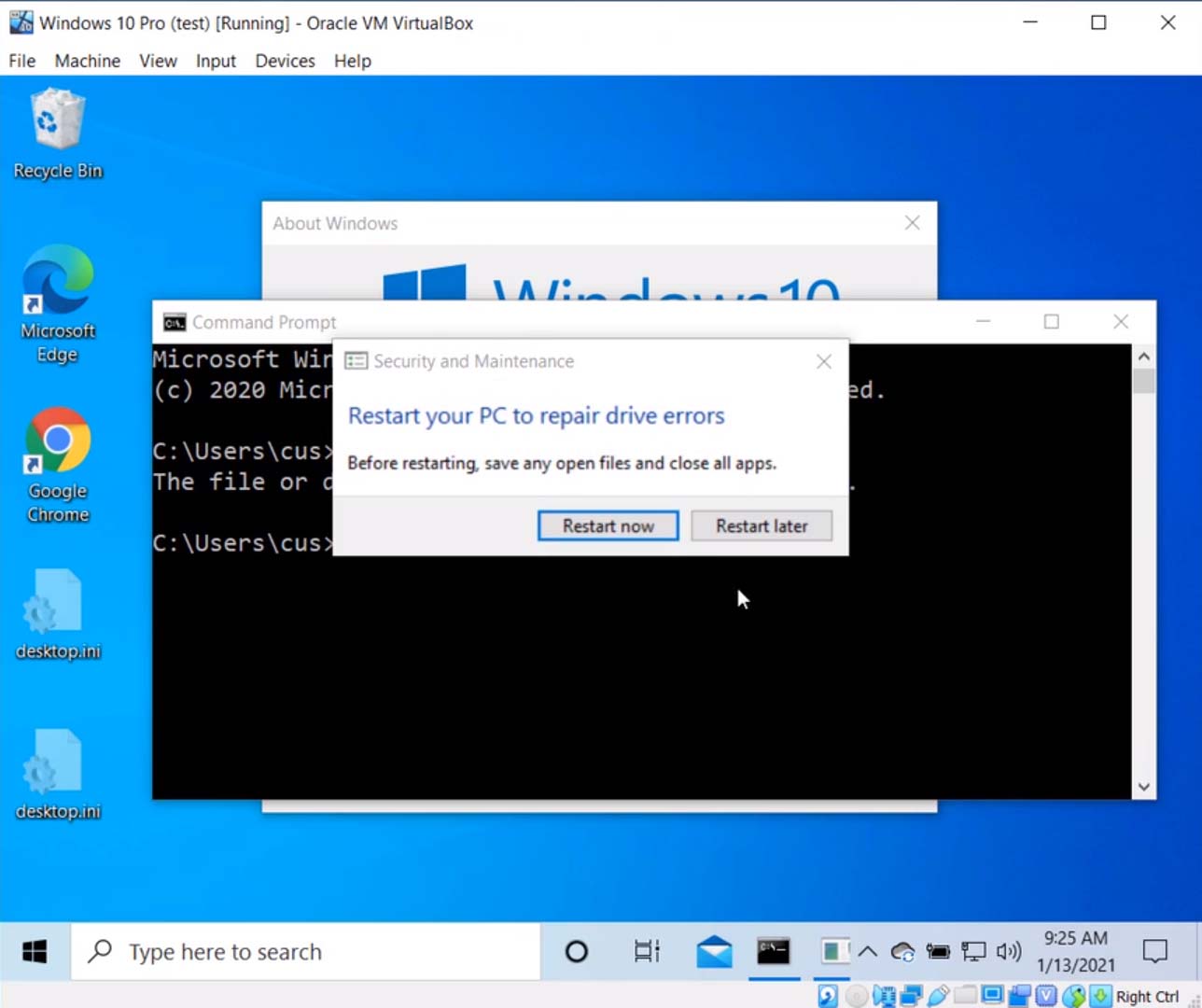Screen dimensions: 1202x1008
Task: Click the VirtualBox CPU virtualization indicator
Action: (x=1046, y=996)
